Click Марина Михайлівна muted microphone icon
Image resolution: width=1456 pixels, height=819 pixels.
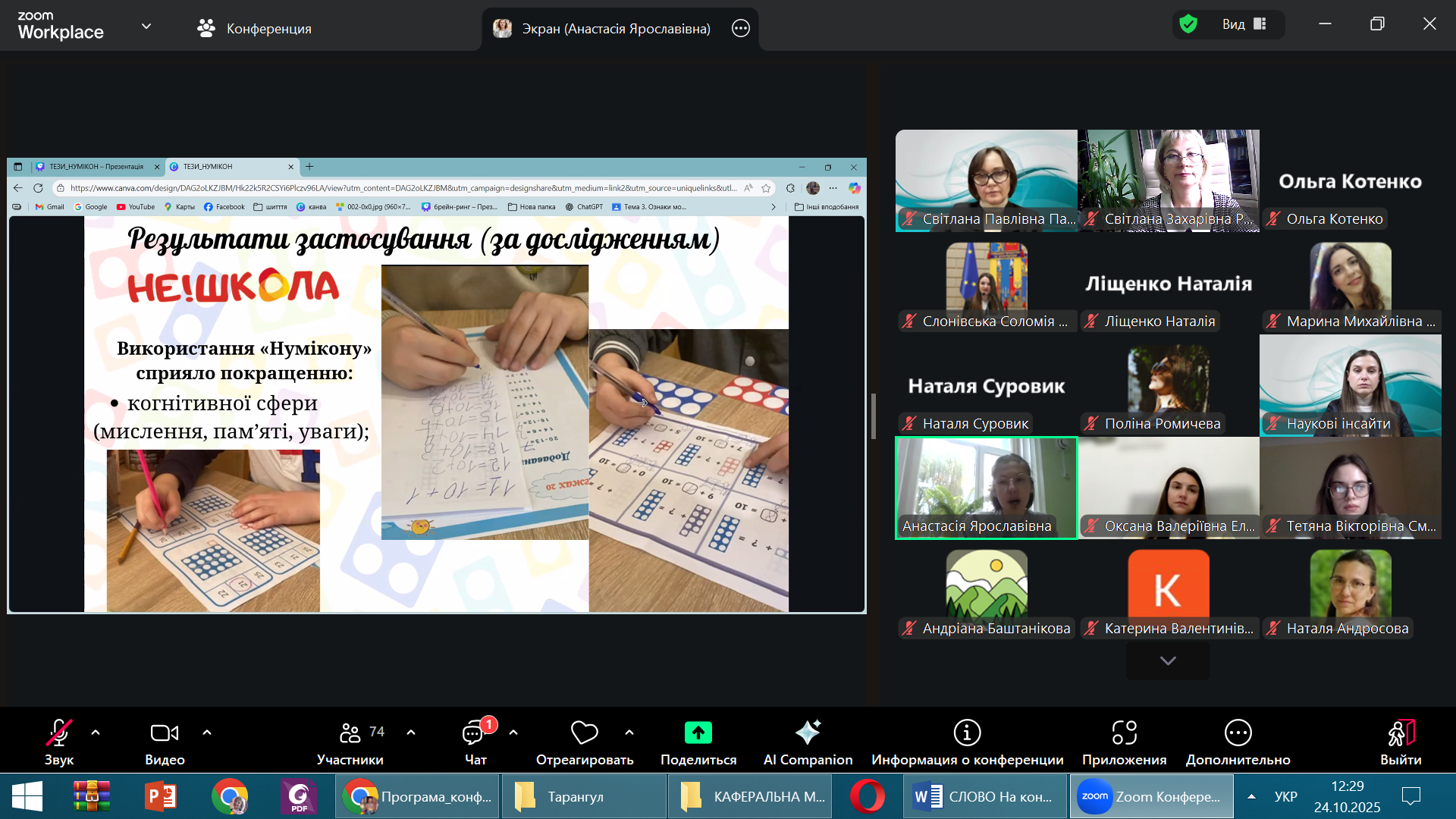(1273, 321)
